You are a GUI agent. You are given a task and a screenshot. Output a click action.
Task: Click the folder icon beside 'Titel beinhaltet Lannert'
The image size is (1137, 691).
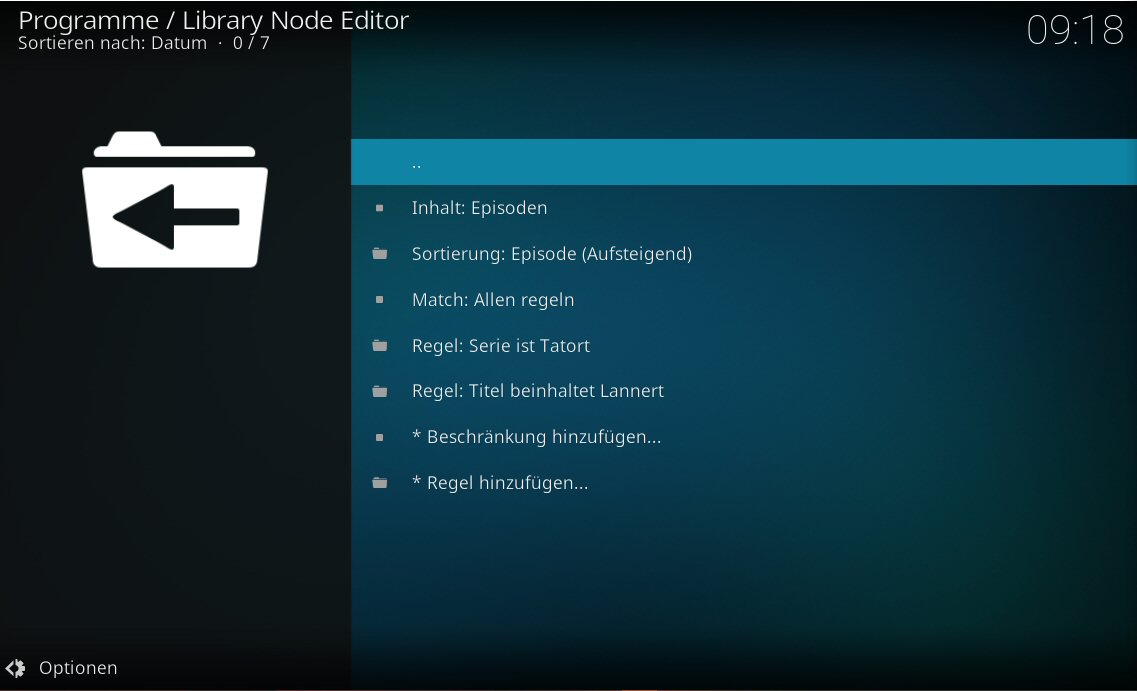click(379, 392)
